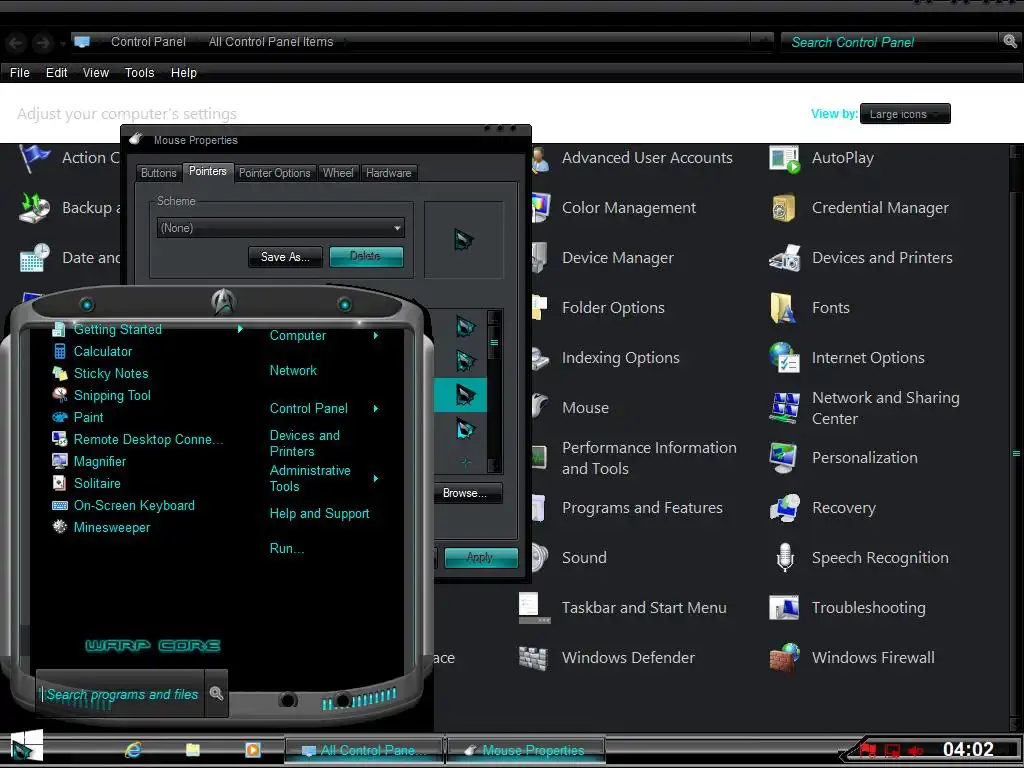Open the Tools menu

pos(140,72)
